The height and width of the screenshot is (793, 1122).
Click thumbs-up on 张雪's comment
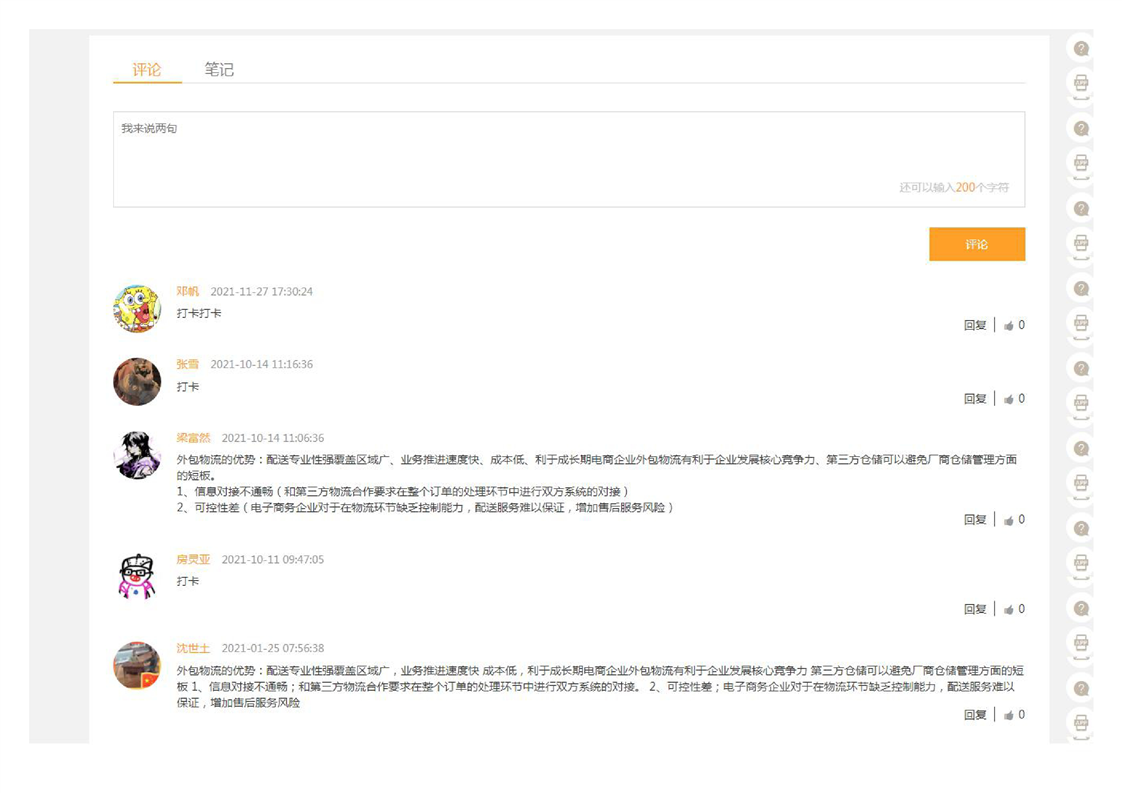1009,399
